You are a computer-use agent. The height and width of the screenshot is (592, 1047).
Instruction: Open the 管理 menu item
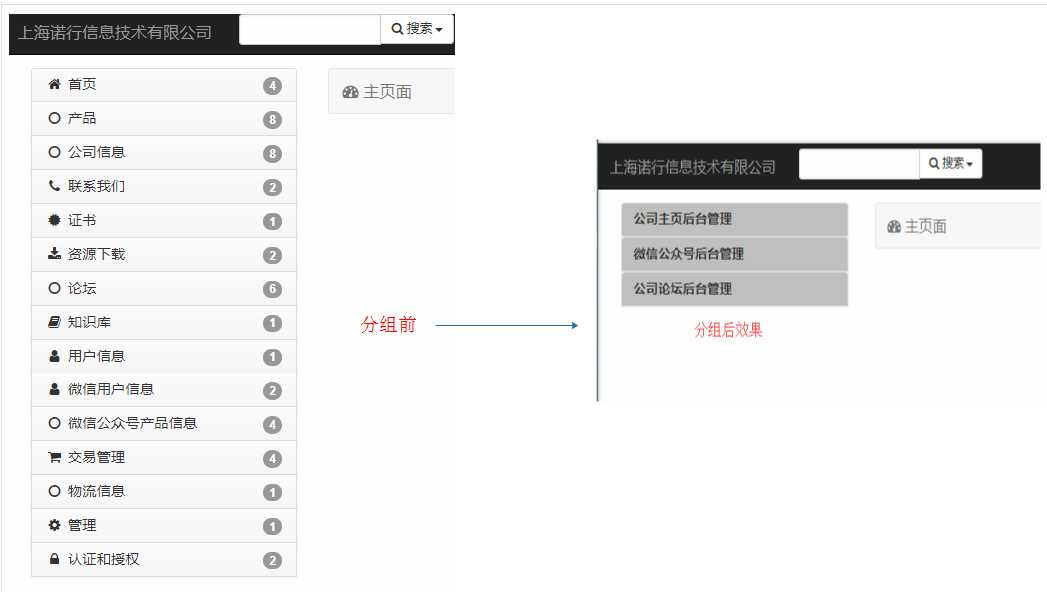pyautogui.click(x=164, y=526)
